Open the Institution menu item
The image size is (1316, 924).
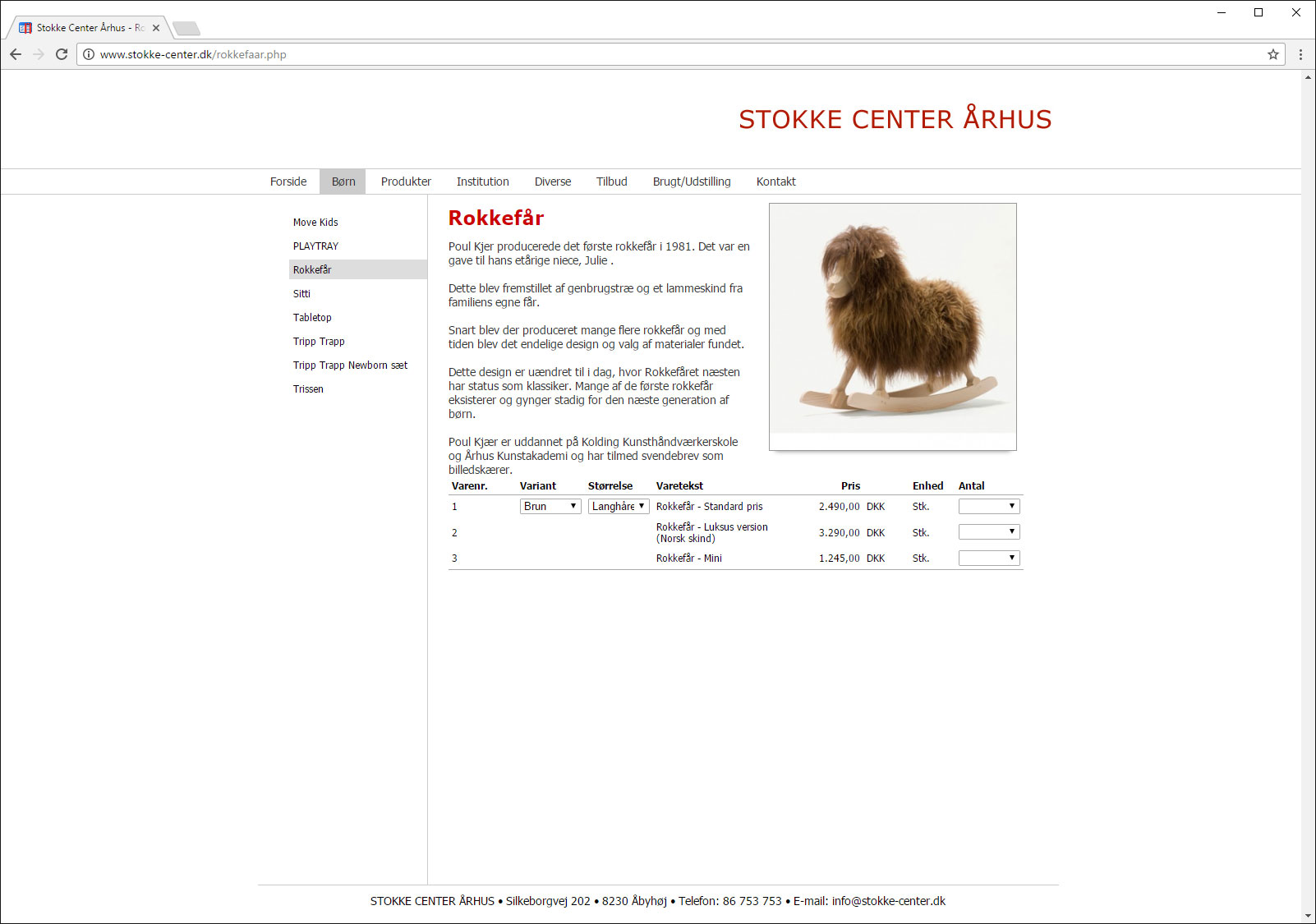483,182
